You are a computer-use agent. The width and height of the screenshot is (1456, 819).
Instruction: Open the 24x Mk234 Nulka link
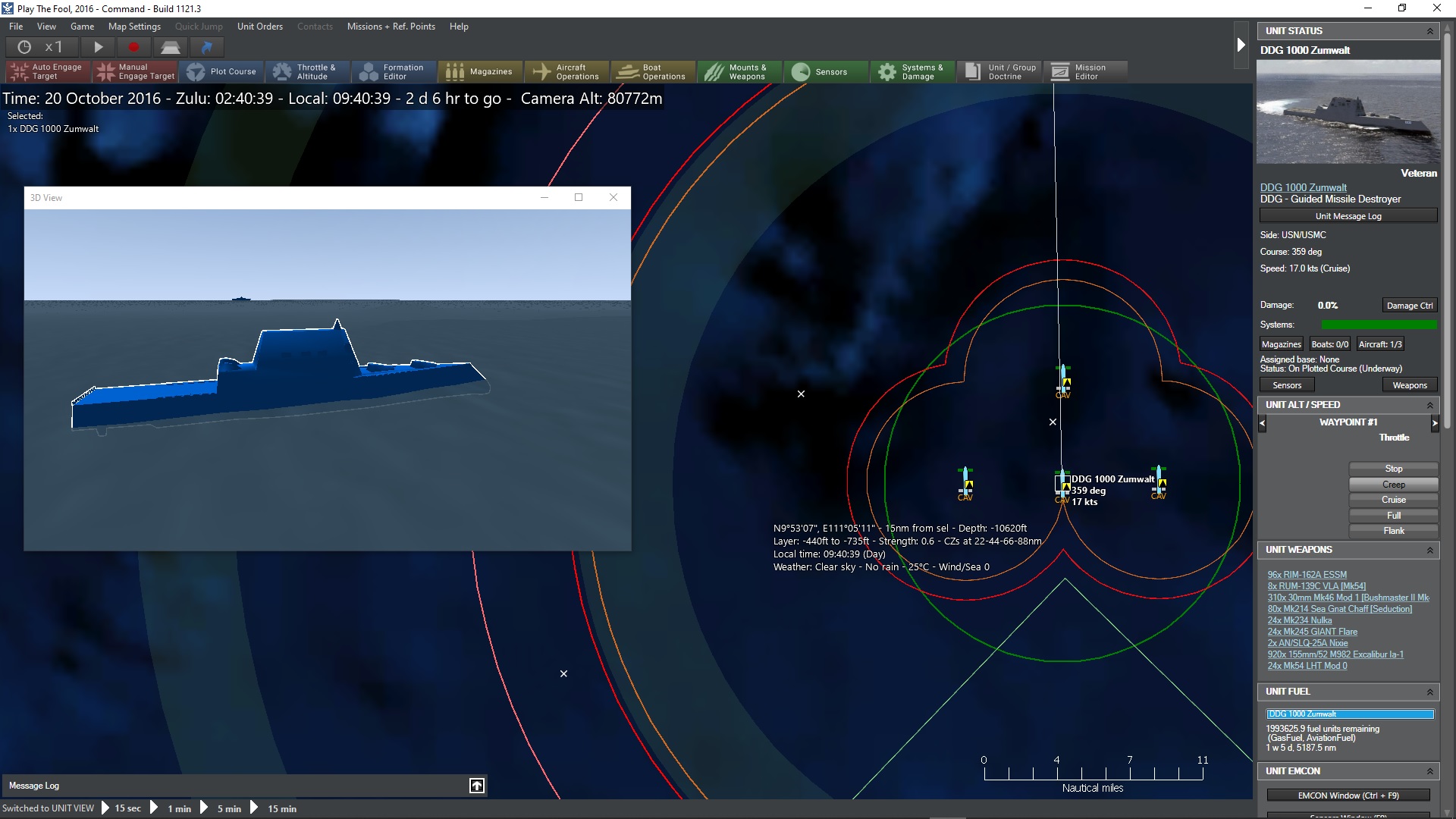(x=1300, y=620)
